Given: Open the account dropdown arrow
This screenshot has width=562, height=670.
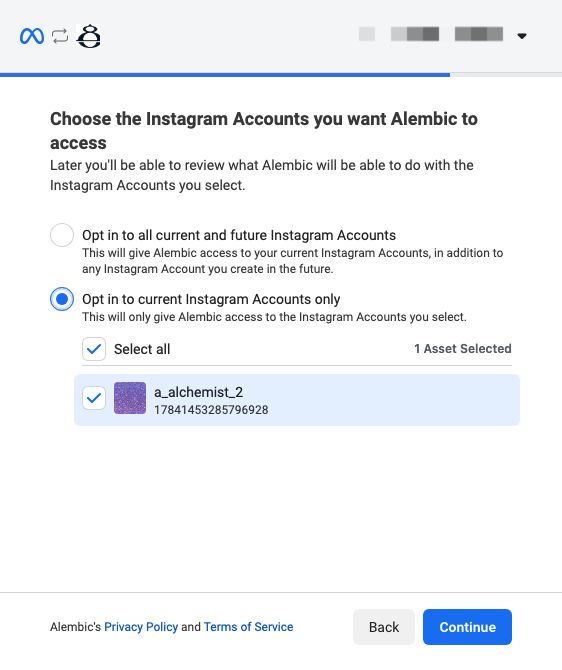Looking at the screenshot, I should pos(522,36).
